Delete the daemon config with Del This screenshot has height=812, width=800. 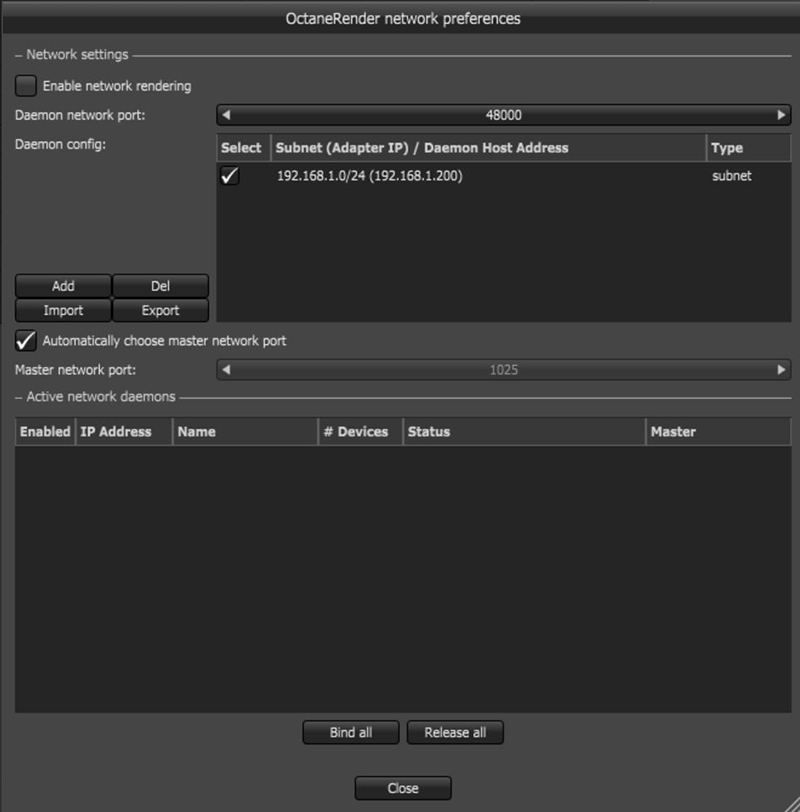tap(161, 286)
